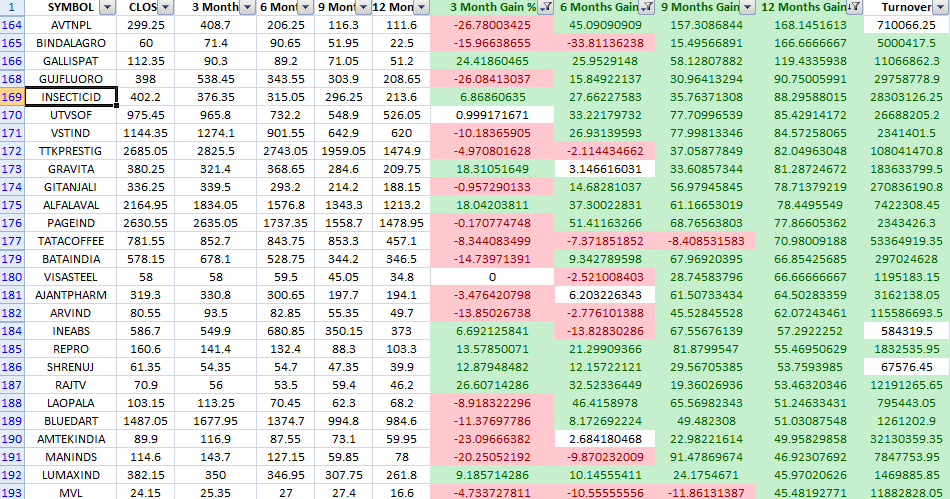Open the 12 Months Gain sort filter button
The image size is (950, 499).
point(853,7)
